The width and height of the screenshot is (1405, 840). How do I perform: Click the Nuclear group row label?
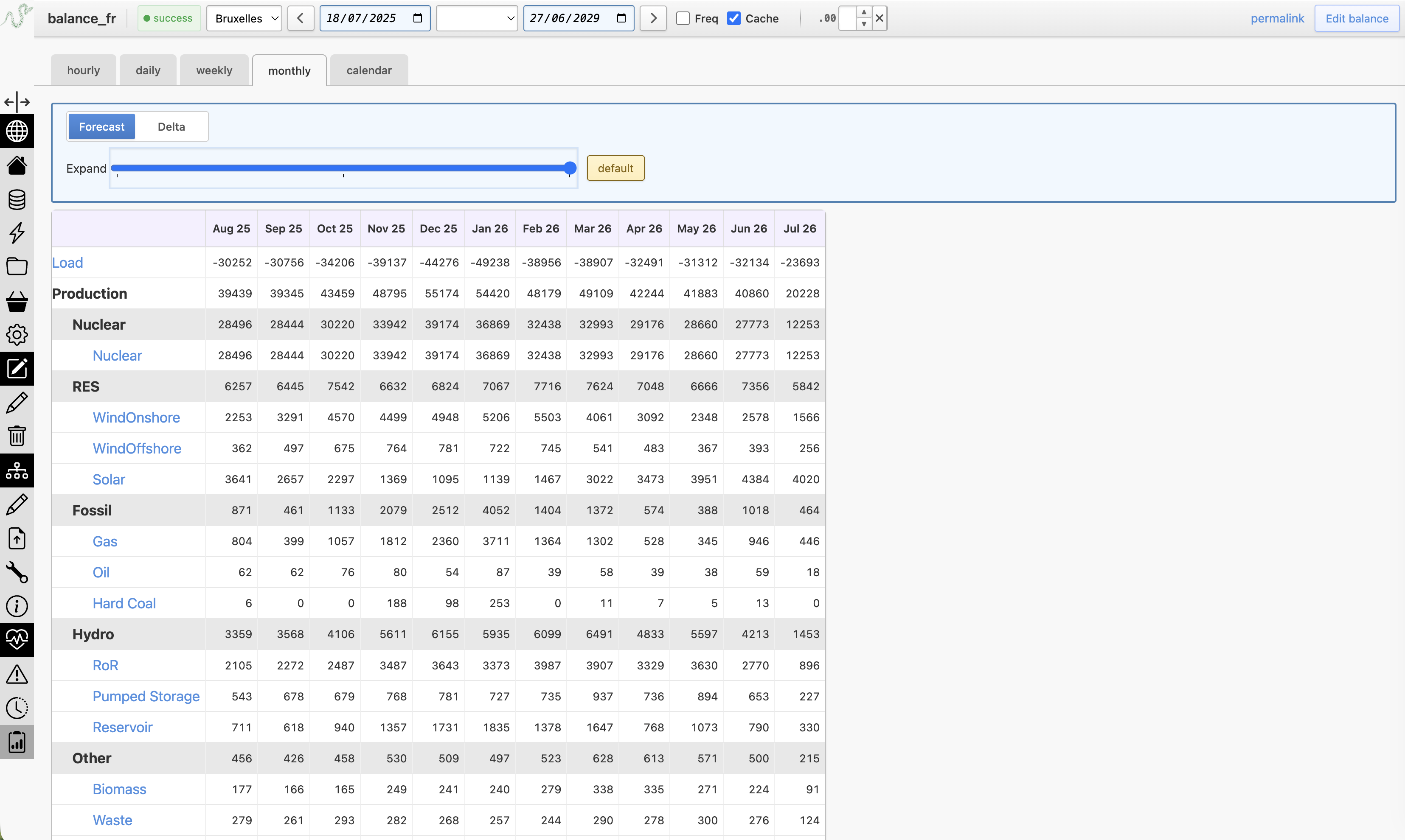pyautogui.click(x=98, y=325)
